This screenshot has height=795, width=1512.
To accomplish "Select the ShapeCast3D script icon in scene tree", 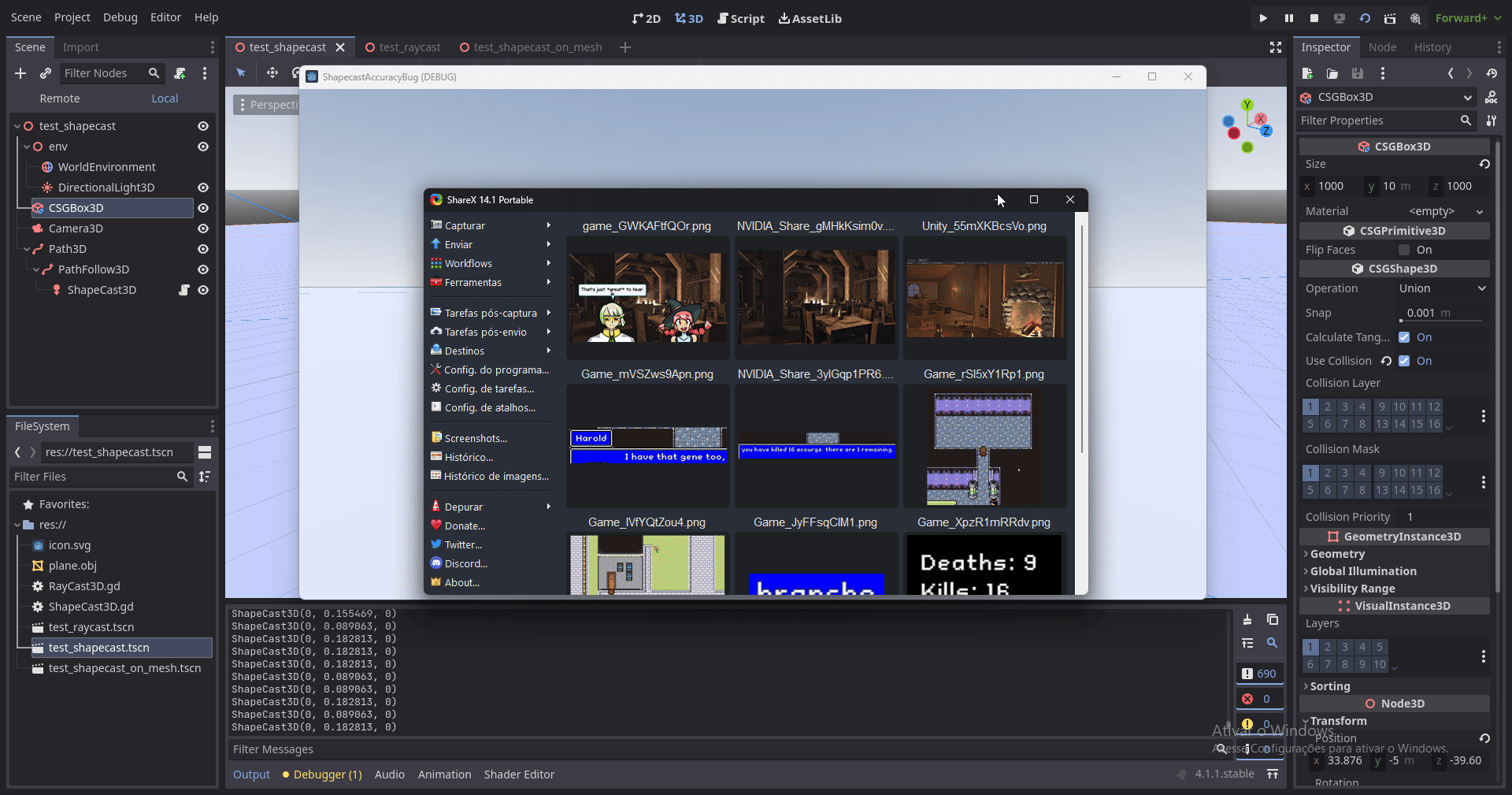I will tap(183, 290).
